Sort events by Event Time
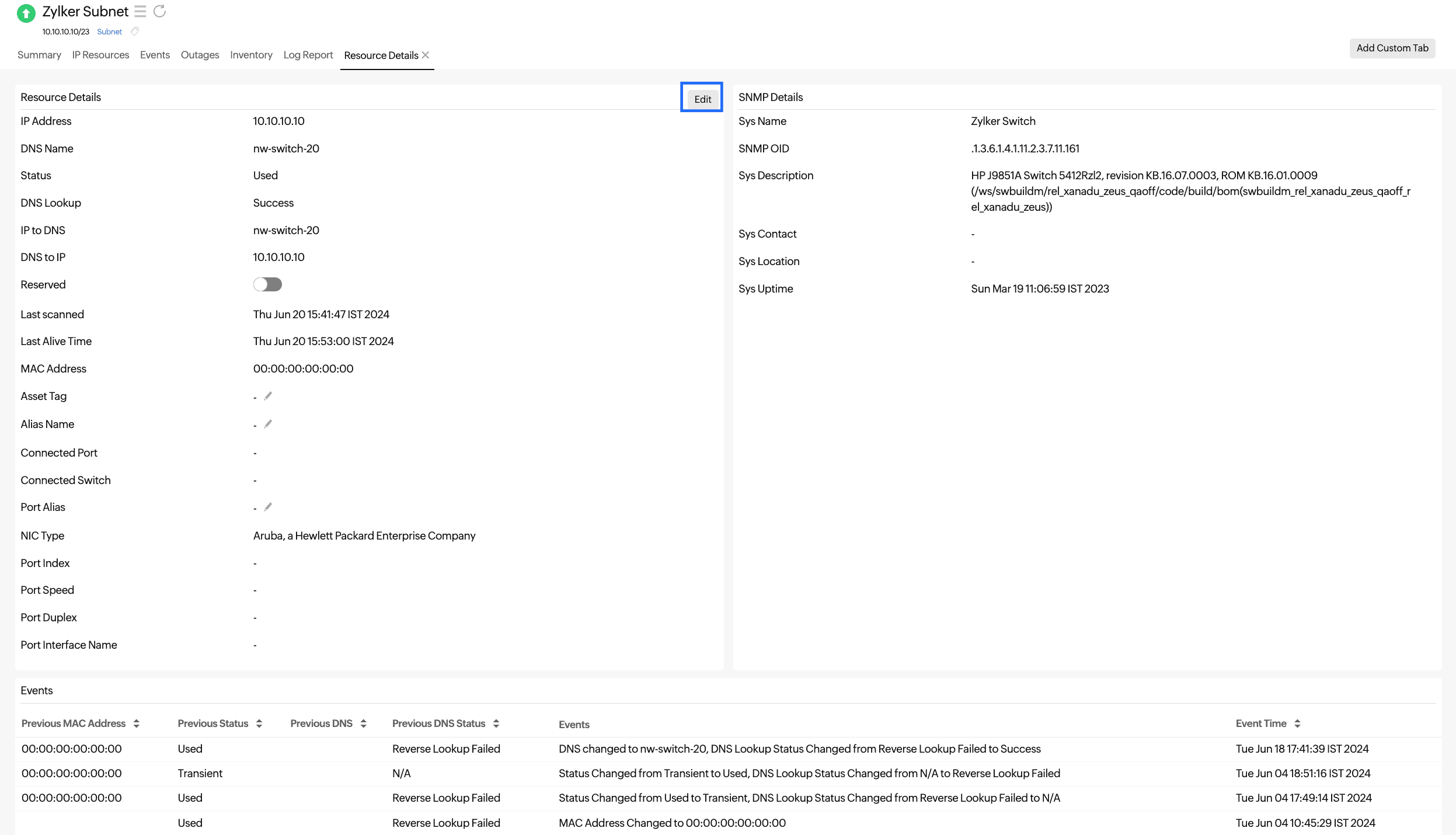The width and height of the screenshot is (1456, 835). pos(1296,723)
